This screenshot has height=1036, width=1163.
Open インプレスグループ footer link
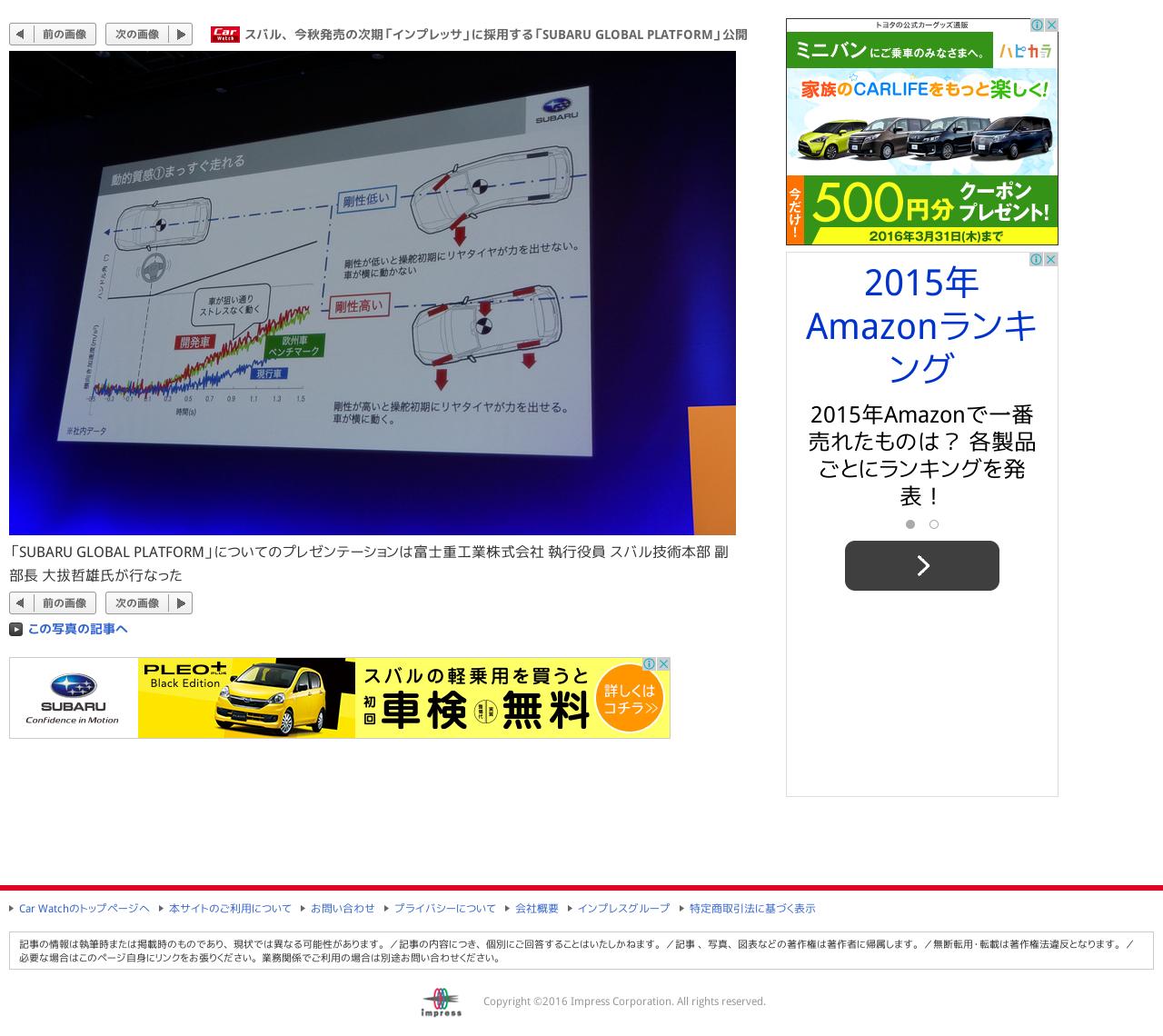coord(623,909)
